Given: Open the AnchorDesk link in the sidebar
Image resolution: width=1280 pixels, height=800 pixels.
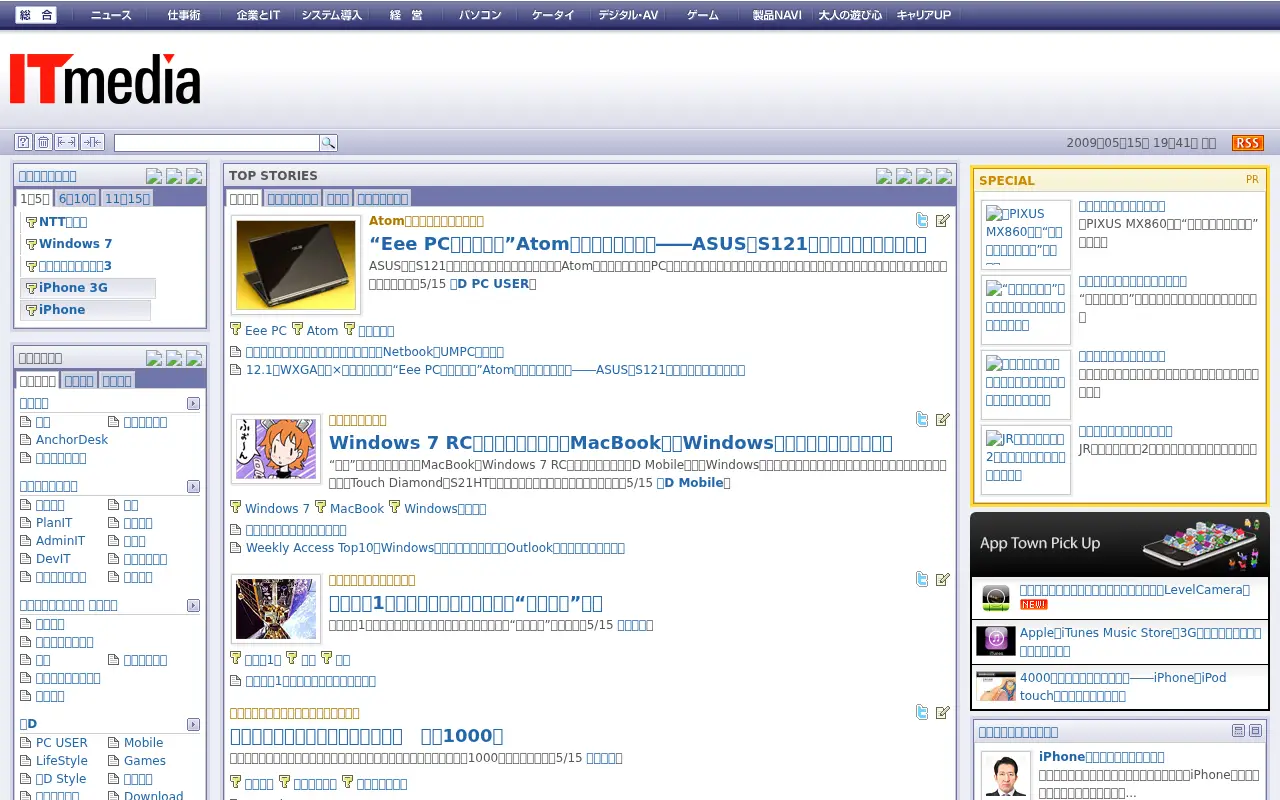Looking at the screenshot, I should (x=72, y=440).
